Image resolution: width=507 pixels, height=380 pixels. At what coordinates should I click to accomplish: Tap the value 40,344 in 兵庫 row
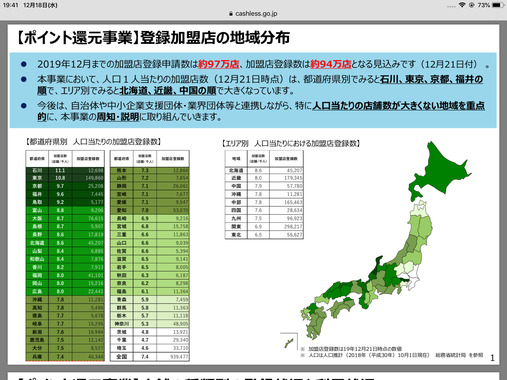[96, 357]
